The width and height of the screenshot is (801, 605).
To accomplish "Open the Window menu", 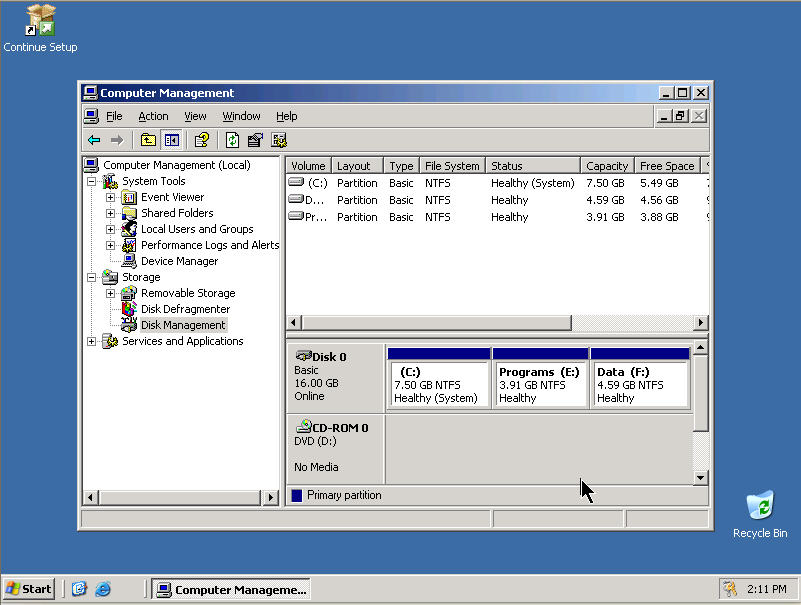I will click(x=241, y=117).
